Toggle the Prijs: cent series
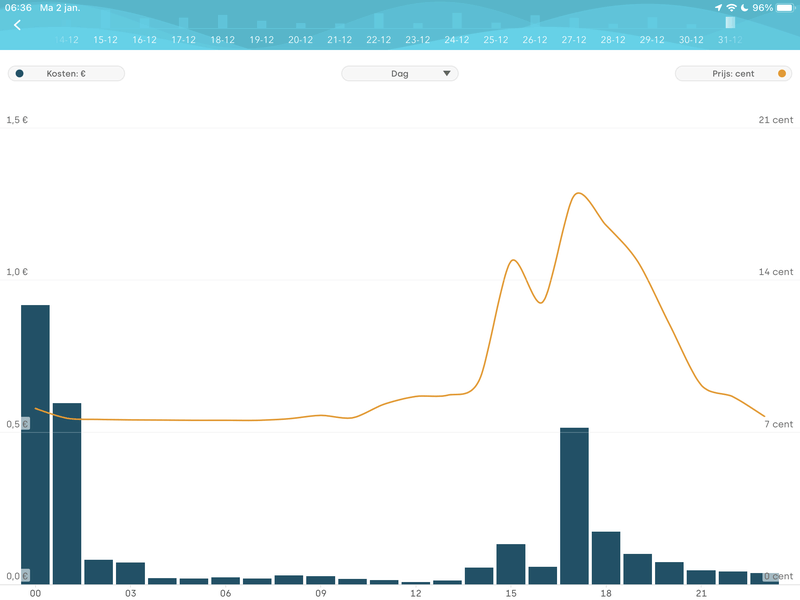 [733, 73]
